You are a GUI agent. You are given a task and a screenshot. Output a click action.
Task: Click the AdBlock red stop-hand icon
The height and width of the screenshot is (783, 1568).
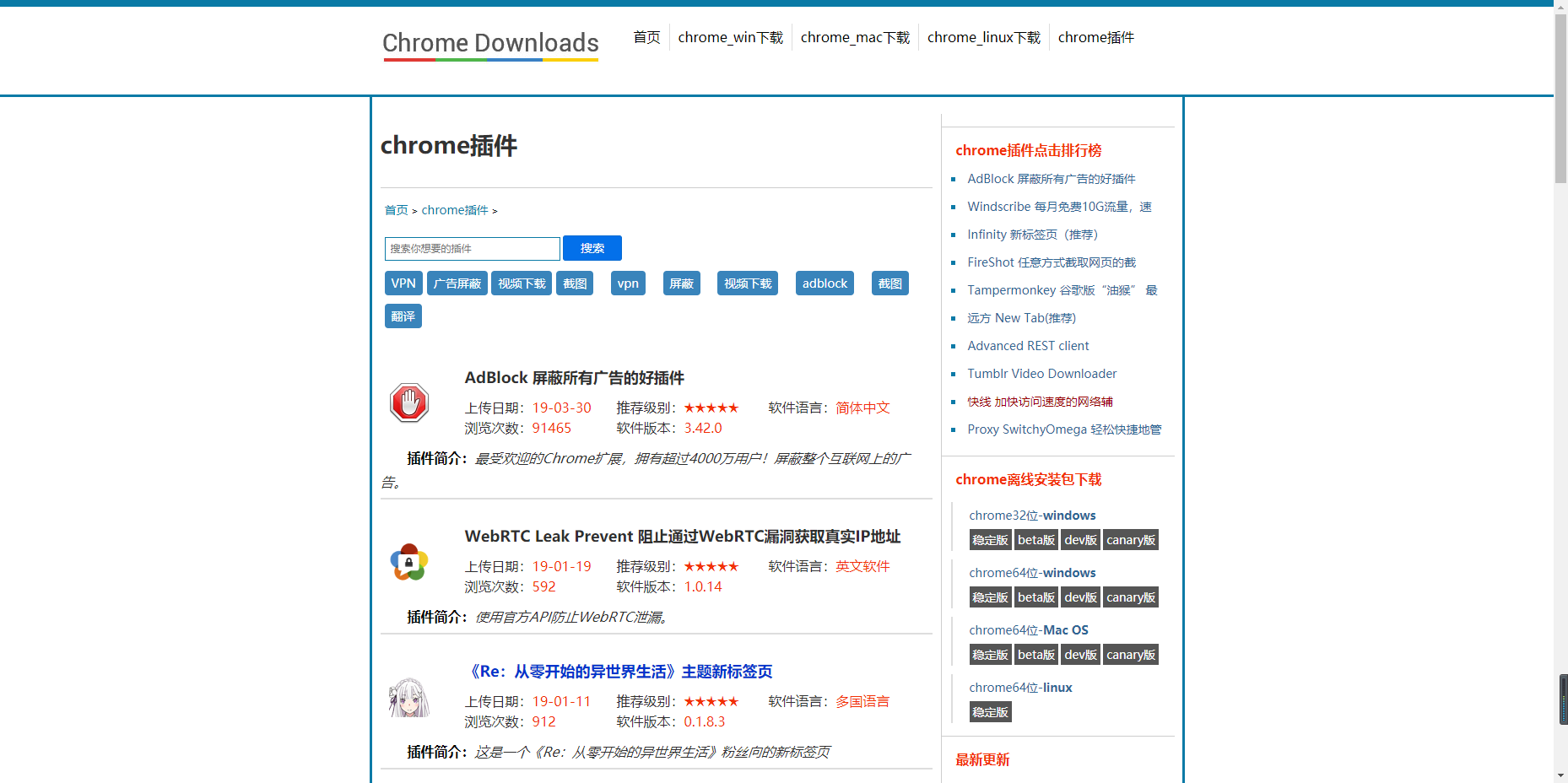click(409, 402)
